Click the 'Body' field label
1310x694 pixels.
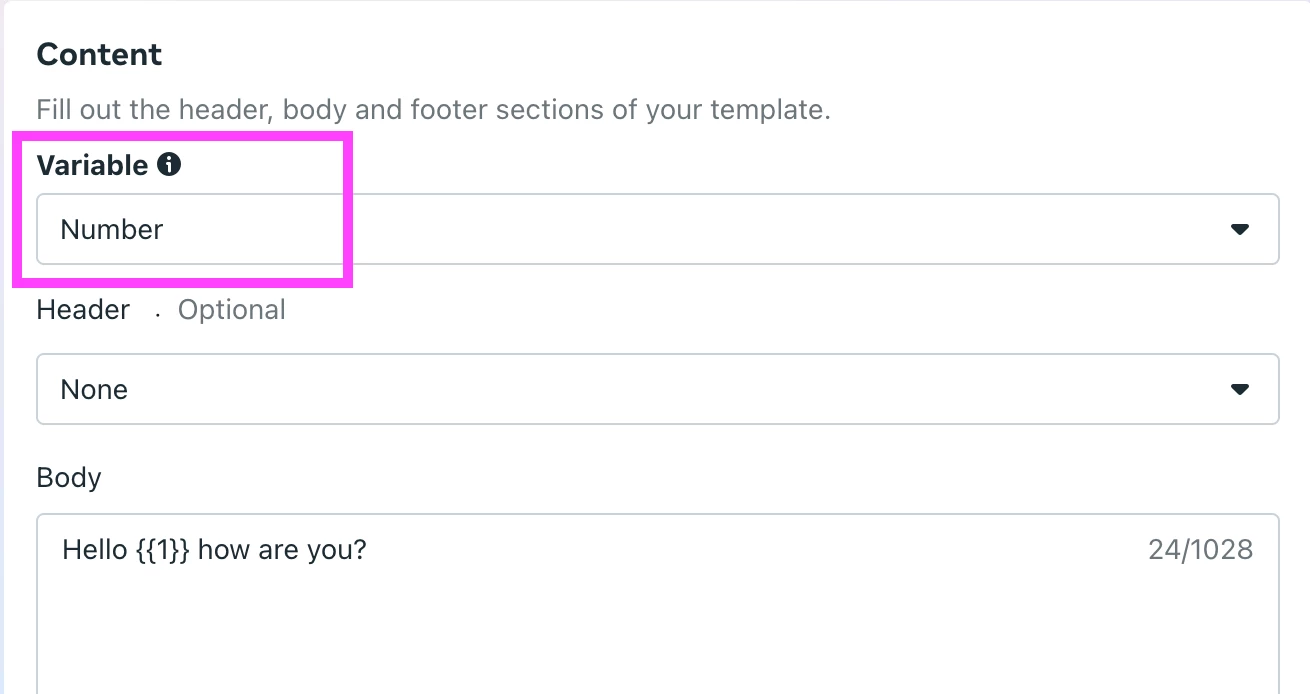tap(69, 477)
